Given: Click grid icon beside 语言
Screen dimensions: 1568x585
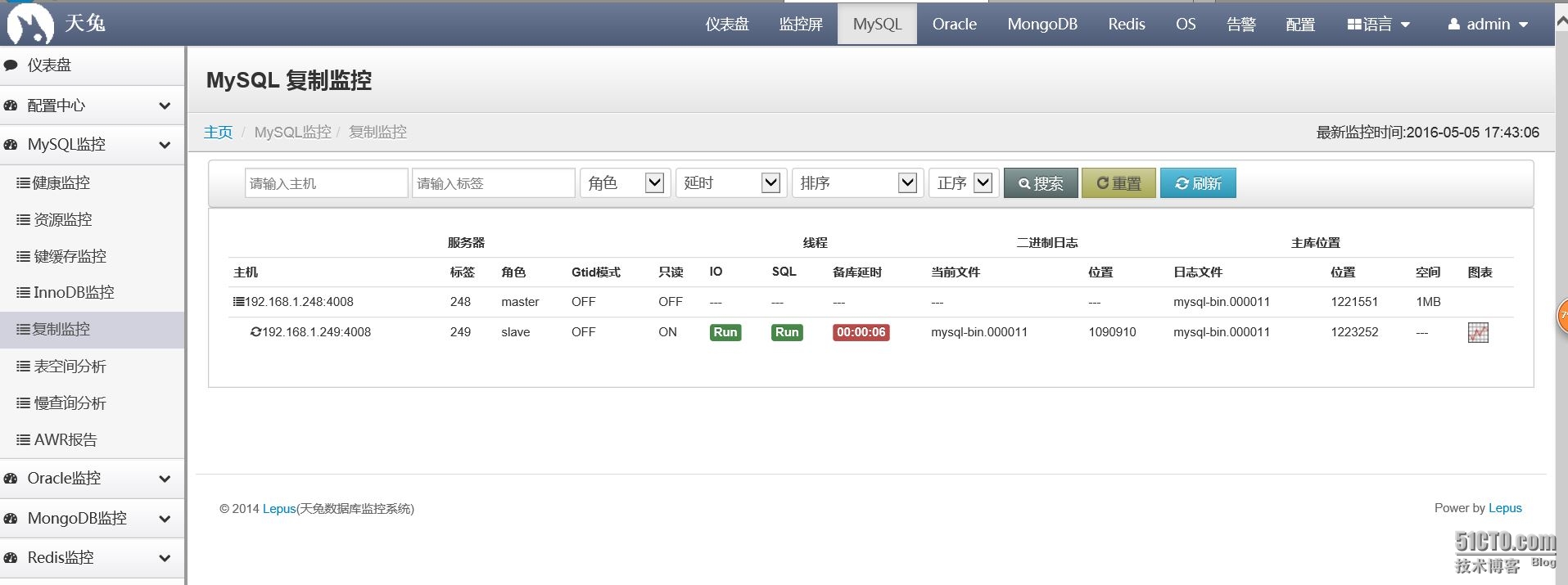Looking at the screenshot, I should [1354, 25].
